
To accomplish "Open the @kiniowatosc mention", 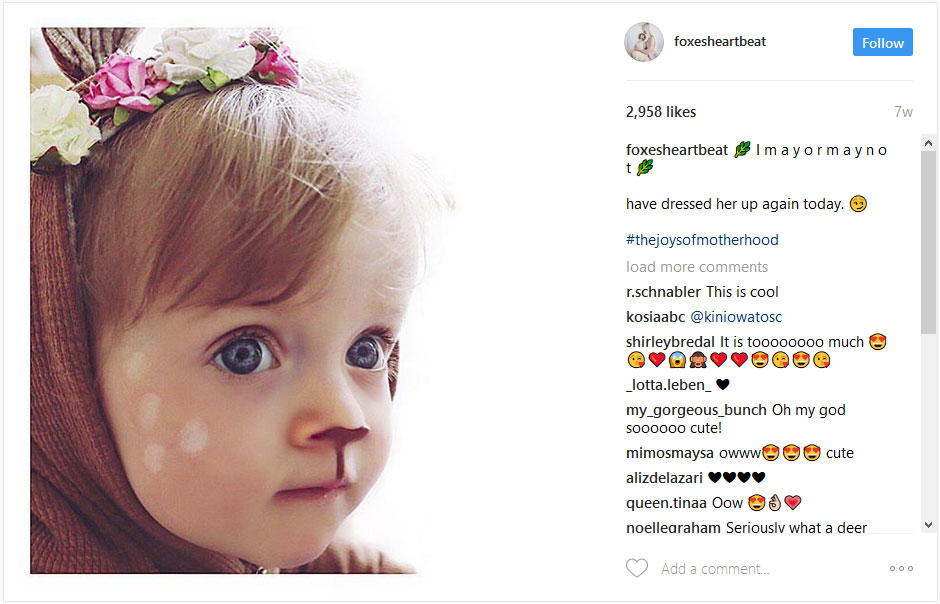I will point(736,316).
